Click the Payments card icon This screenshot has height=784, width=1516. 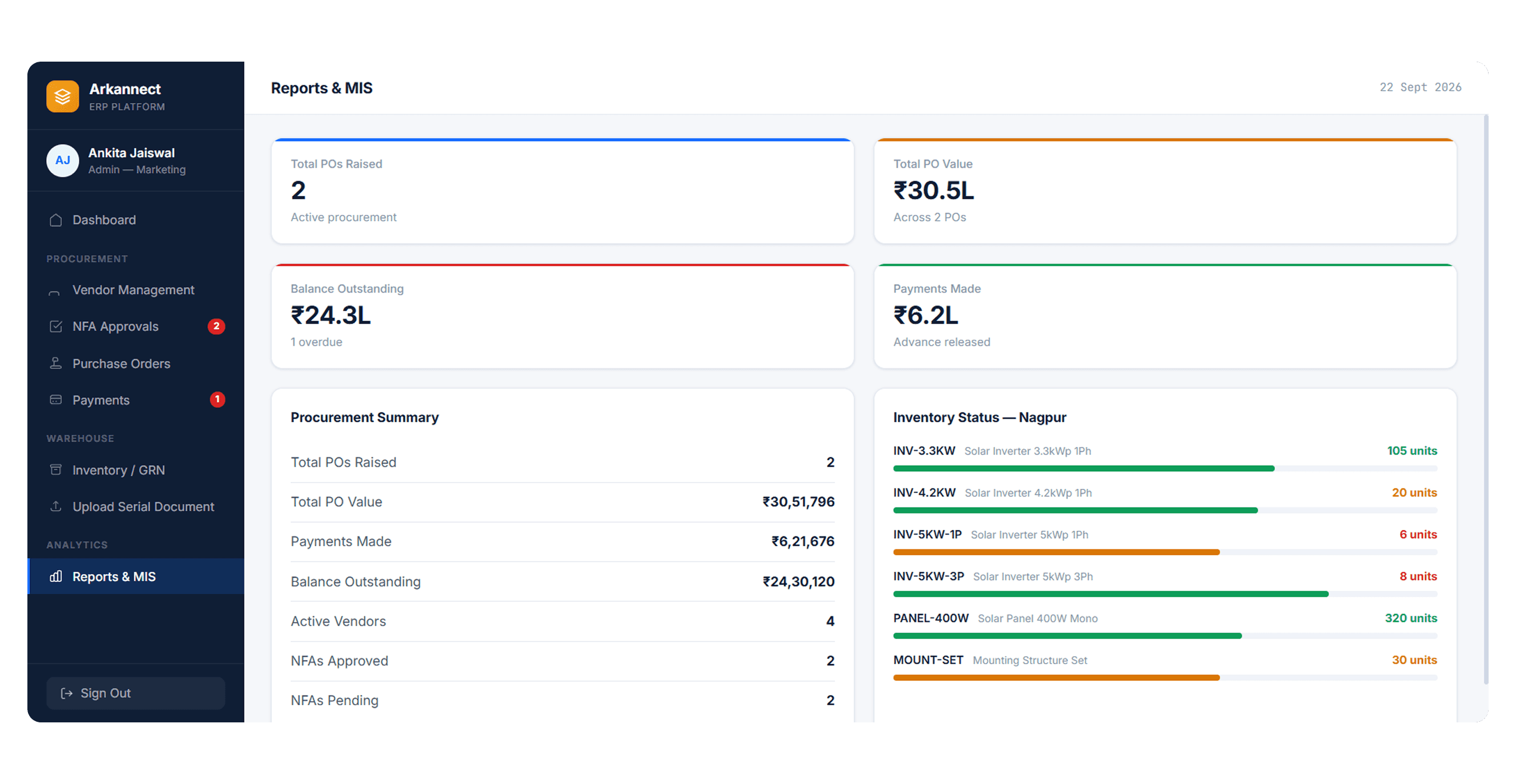56,400
